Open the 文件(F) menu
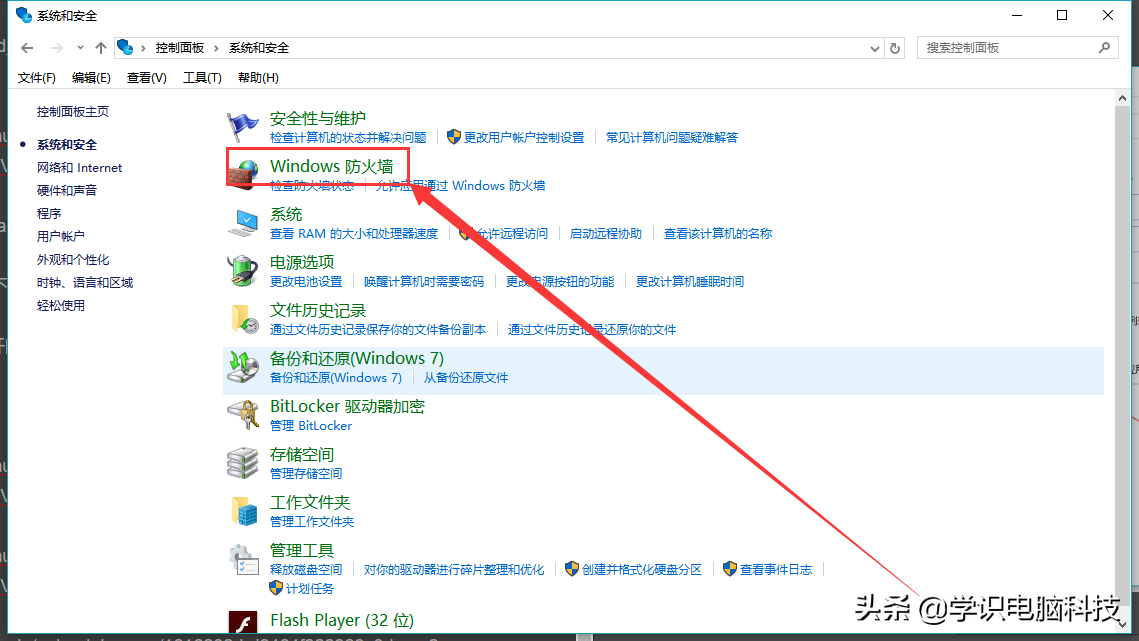The height and width of the screenshot is (641, 1139). pyautogui.click(x=36, y=78)
